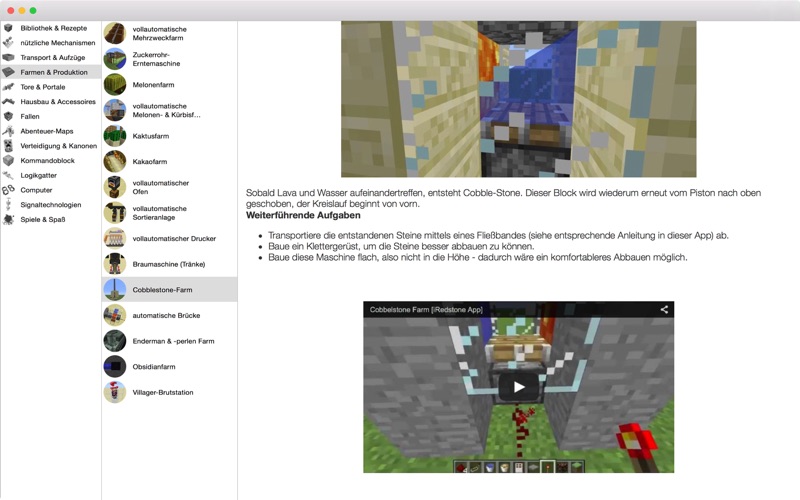Open vollautomatischer Ofen list label
The height and width of the screenshot is (500, 800).
pyautogui.click(x=161, y=187)
